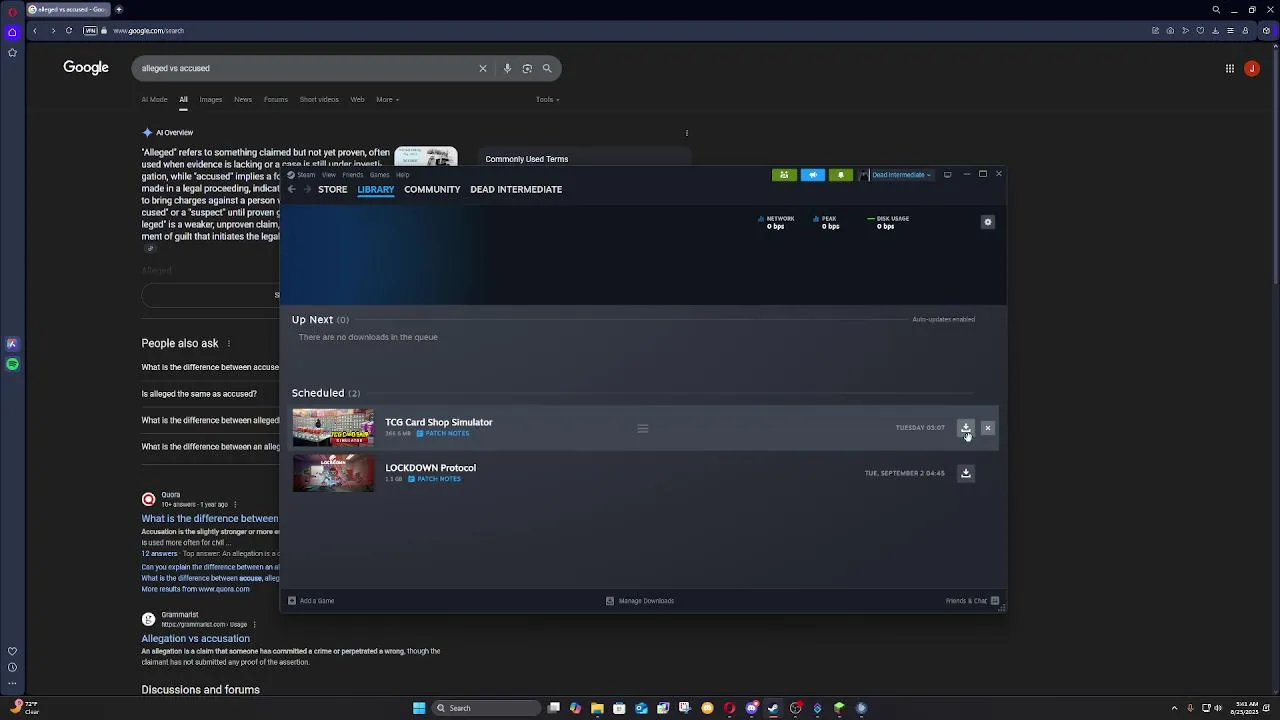Download LOCKDOWN Protocol update now
Screen dimensions: 1280x720
pos(965,473)
